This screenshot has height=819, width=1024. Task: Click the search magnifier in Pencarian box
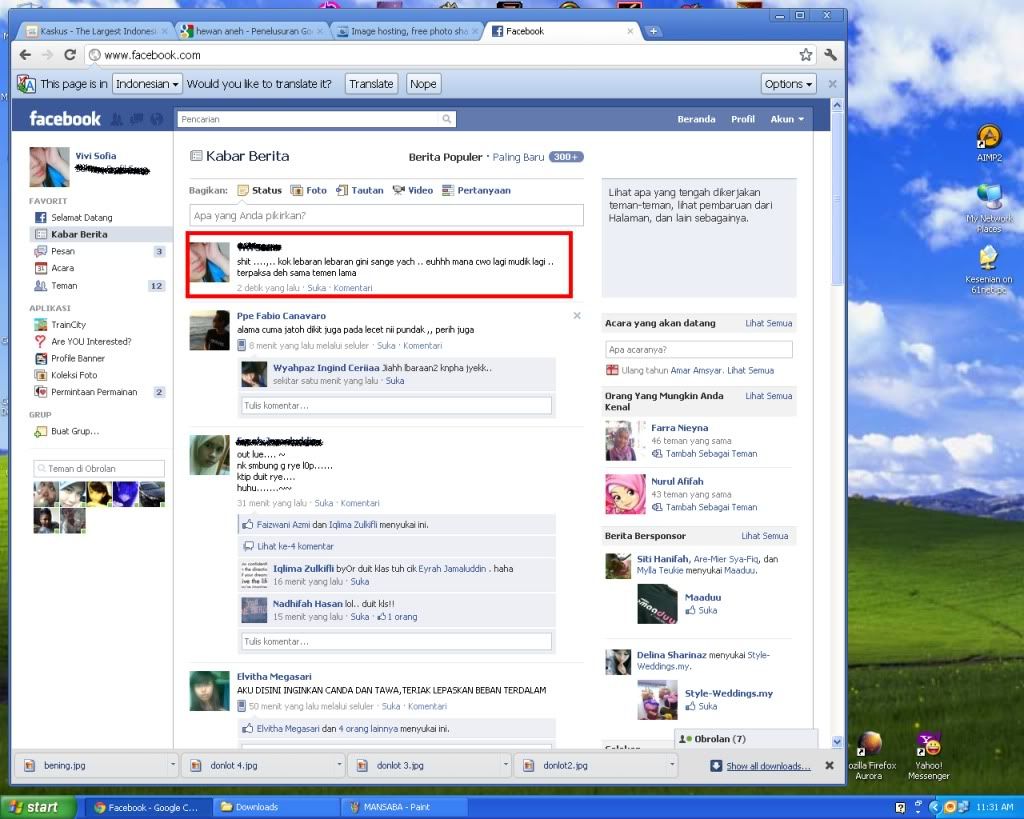pyautogui.click(x=447, y=119)
